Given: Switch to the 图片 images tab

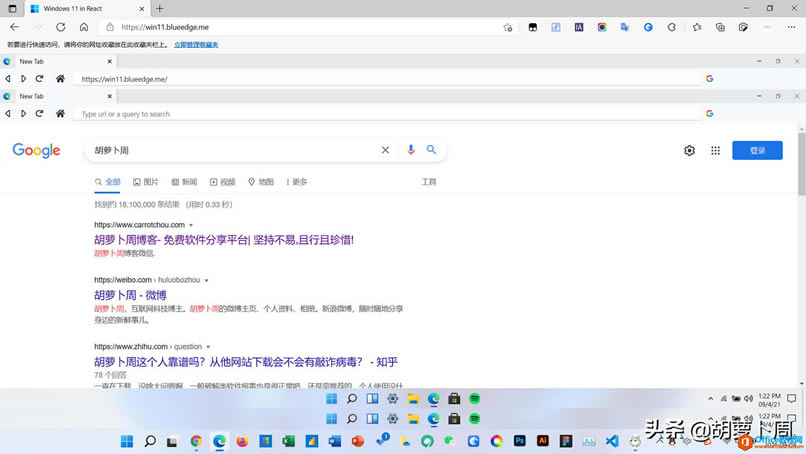Looking at the screenshot, I should (x=145, y=182).
